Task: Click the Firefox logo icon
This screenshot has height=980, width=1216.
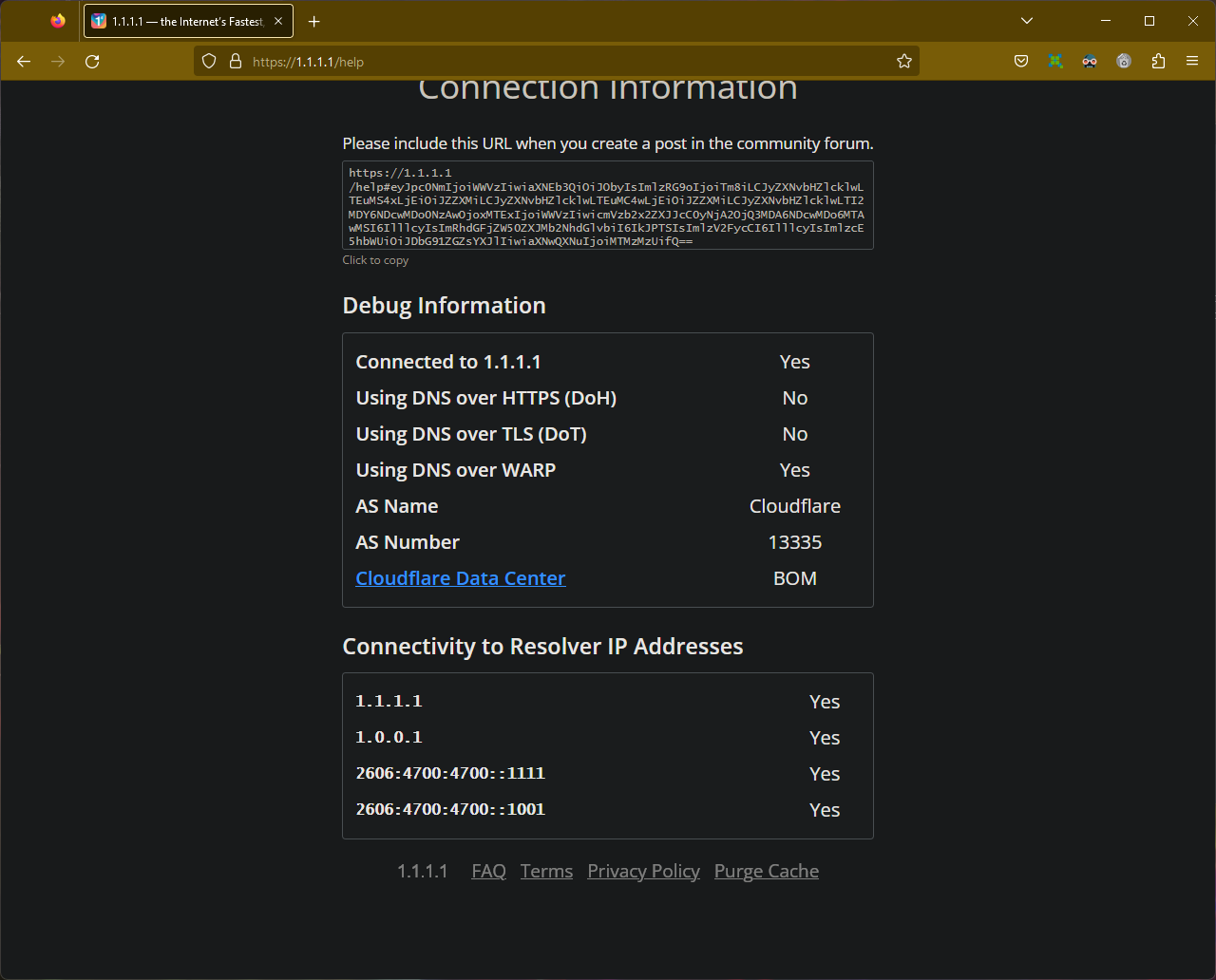Action: [x=58, y=21]
